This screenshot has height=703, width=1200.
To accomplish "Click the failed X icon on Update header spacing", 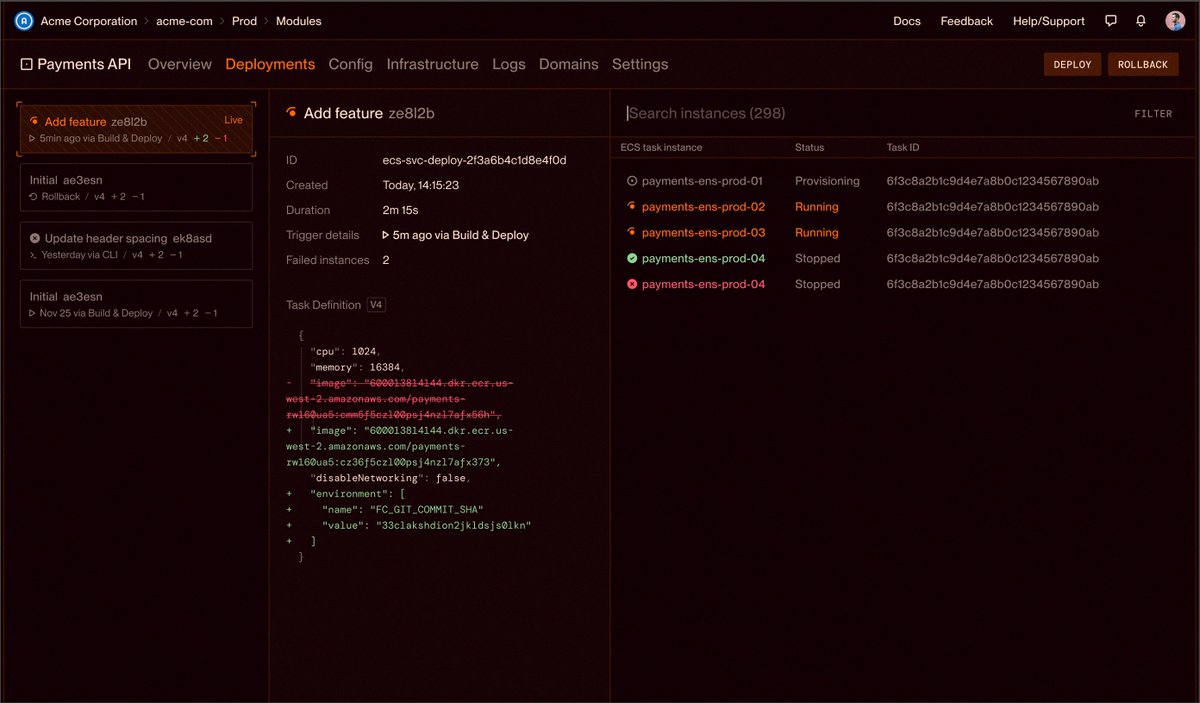I will tap(35, 238).
